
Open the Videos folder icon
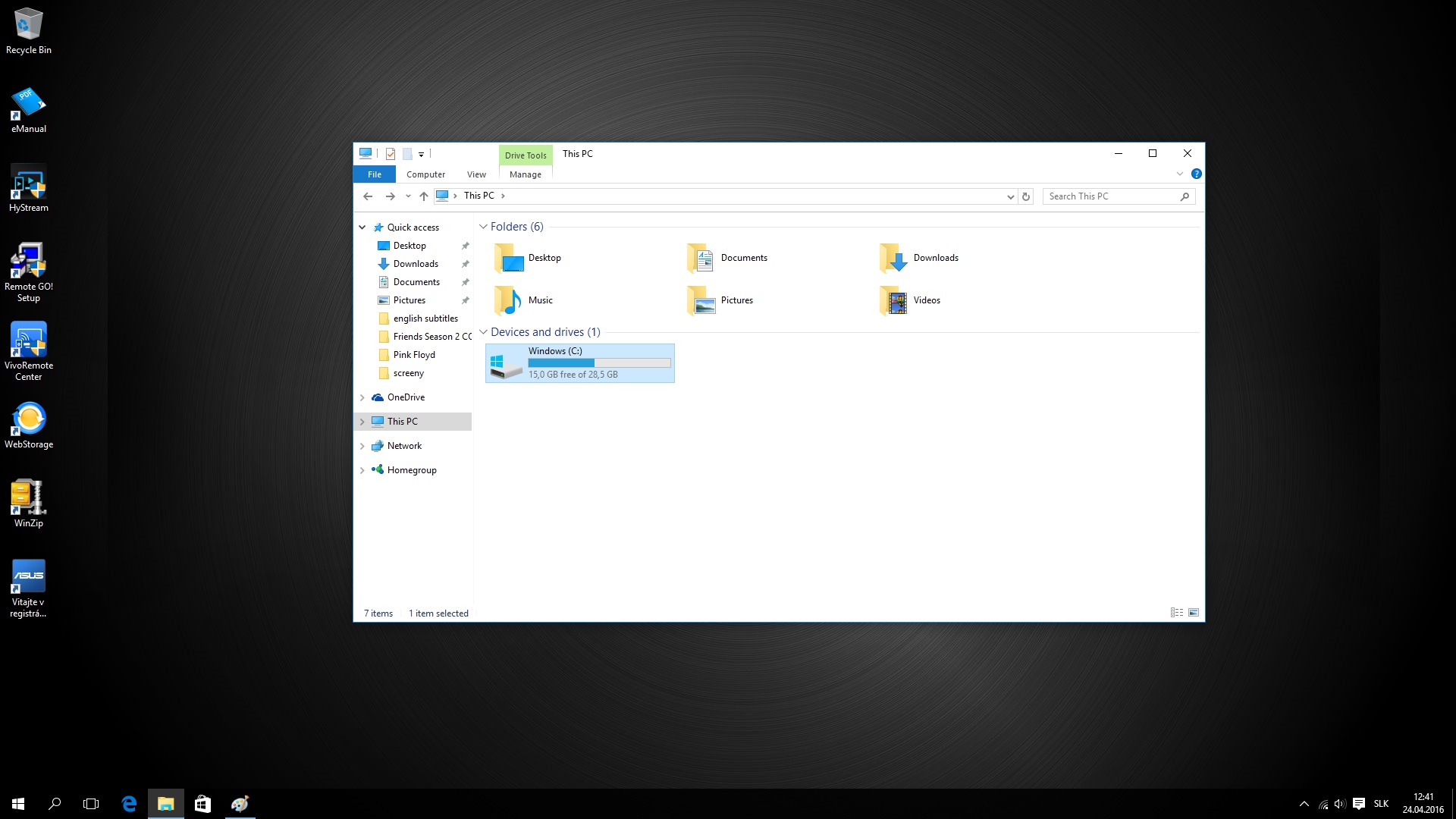point(894,301)
